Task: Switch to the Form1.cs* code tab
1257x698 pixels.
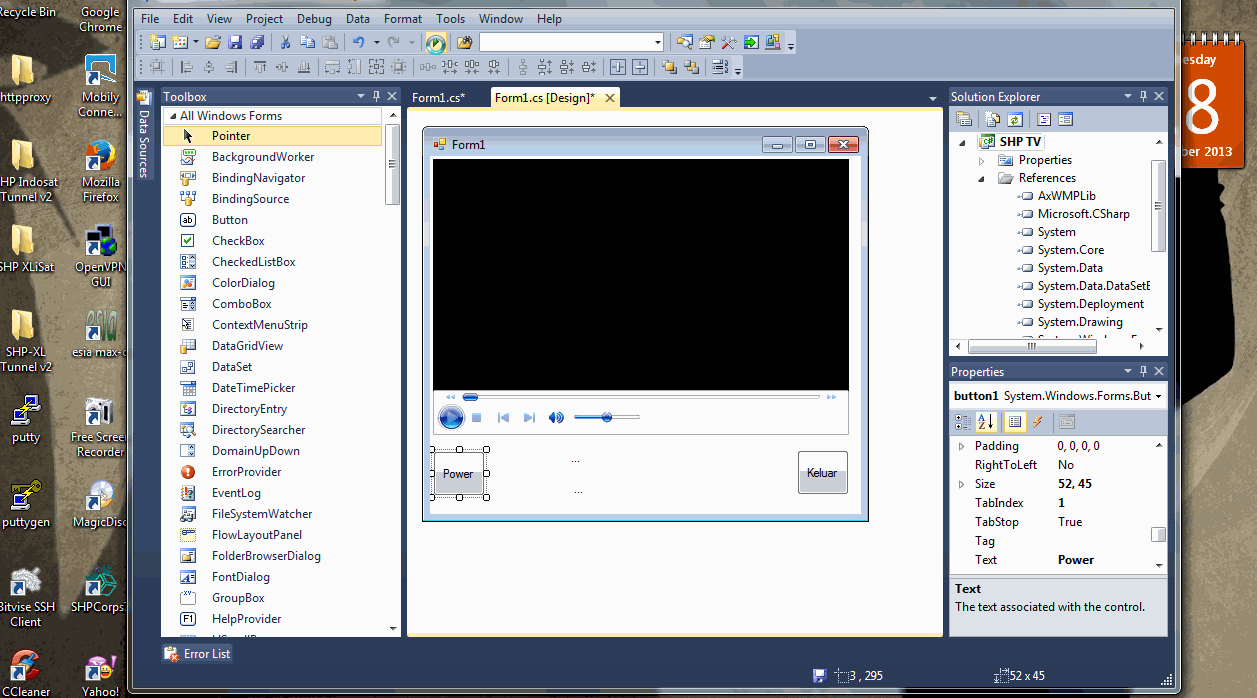Action: 438,98
